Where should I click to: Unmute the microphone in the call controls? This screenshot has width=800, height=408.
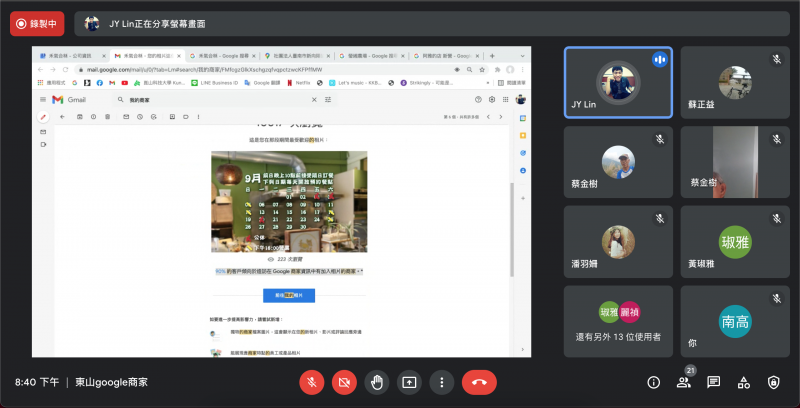point(312,382)
